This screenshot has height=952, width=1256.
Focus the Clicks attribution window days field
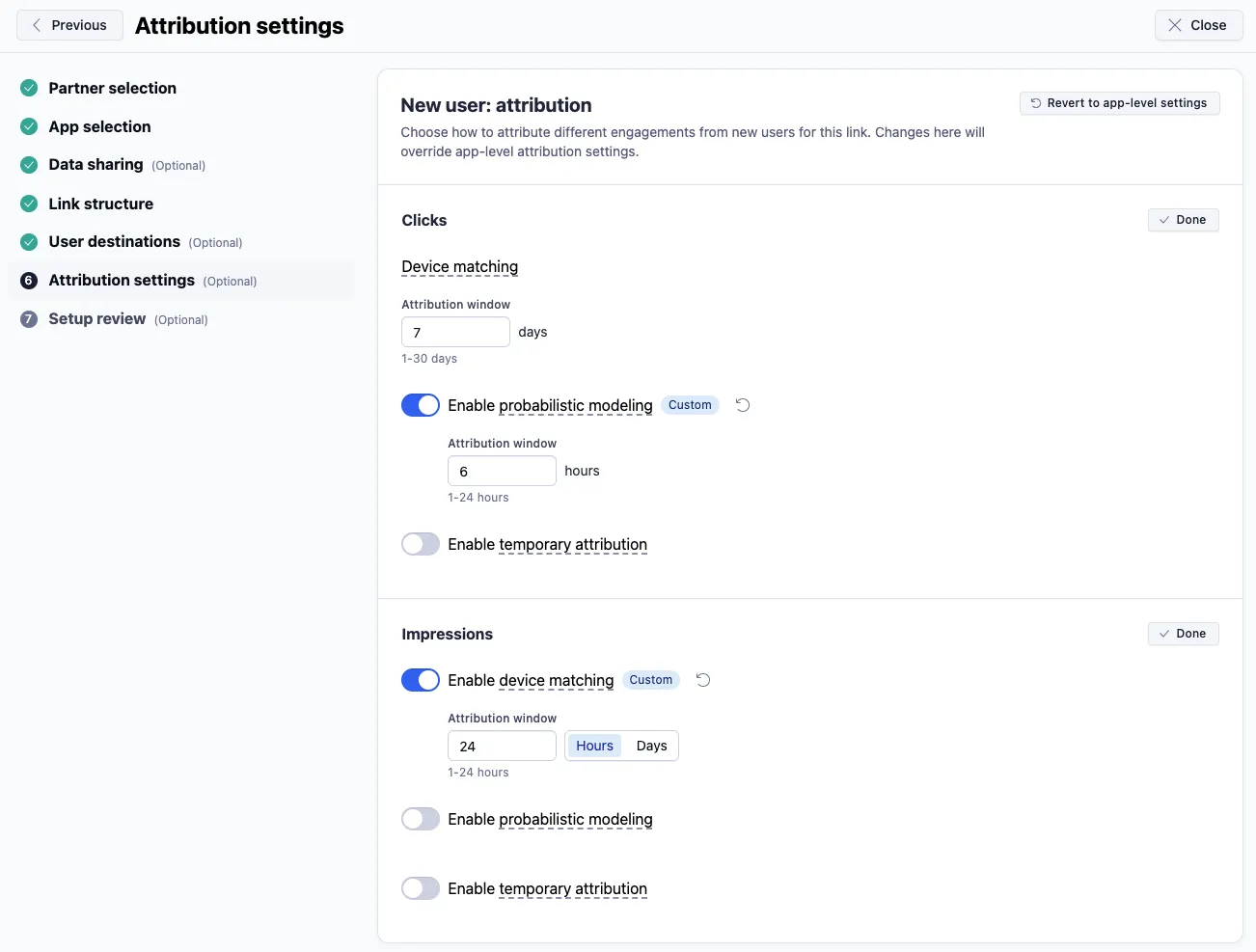tap(455, 332)
